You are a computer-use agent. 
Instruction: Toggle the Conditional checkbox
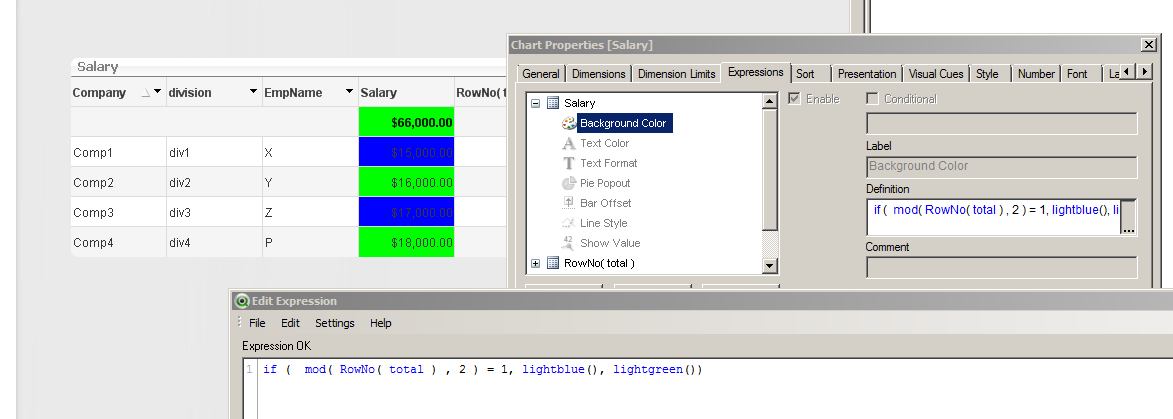[872, 99]
